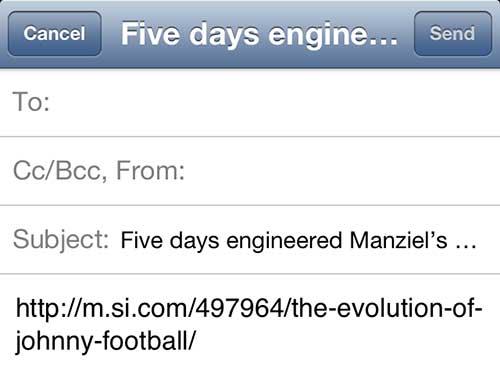Select the To recipient field
This screenshot has height=373, width=500.
250,102
